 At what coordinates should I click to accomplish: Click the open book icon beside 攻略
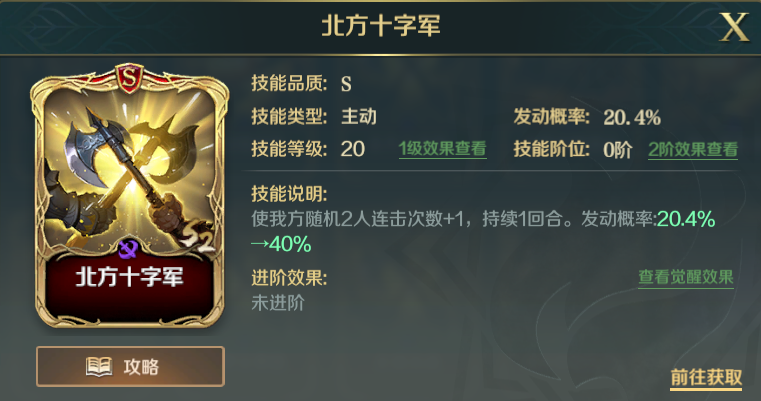[x=99, y=367]
